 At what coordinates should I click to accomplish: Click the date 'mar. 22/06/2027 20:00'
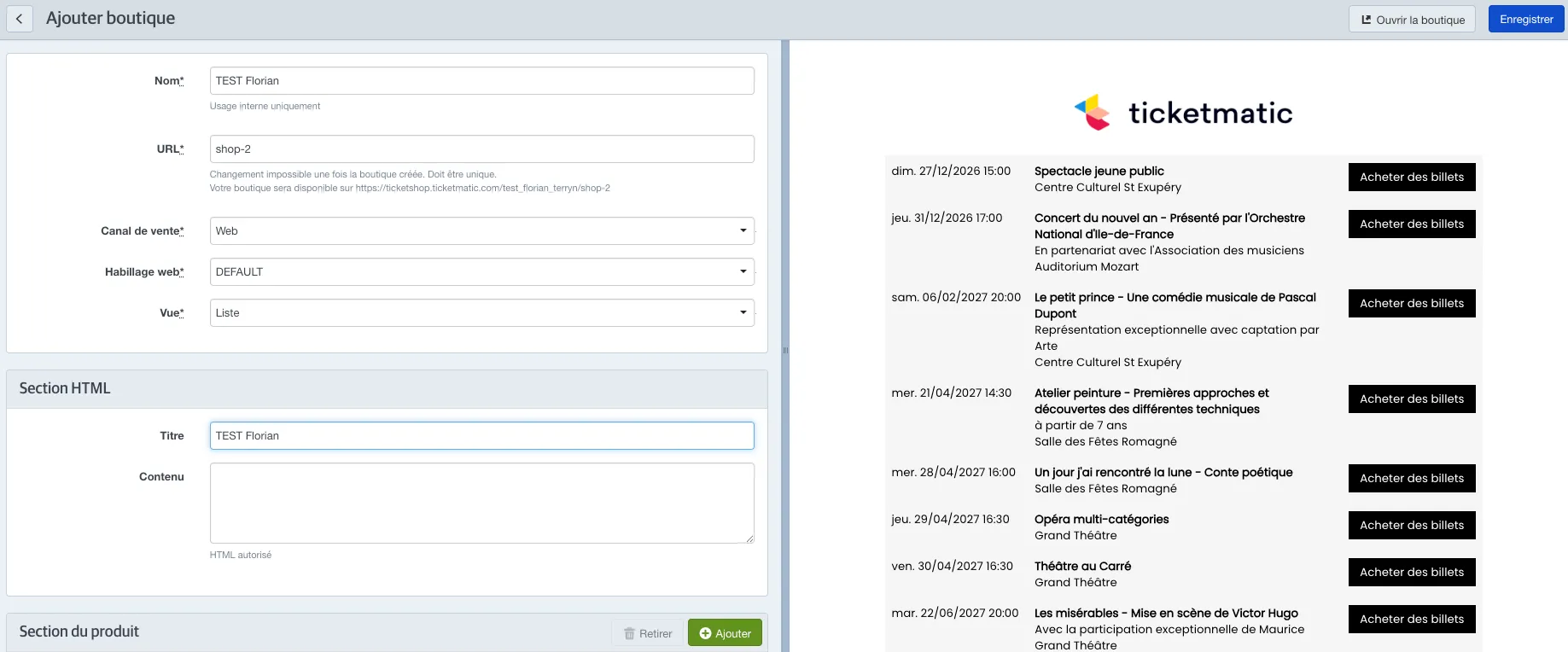click(x=954, y=614)
